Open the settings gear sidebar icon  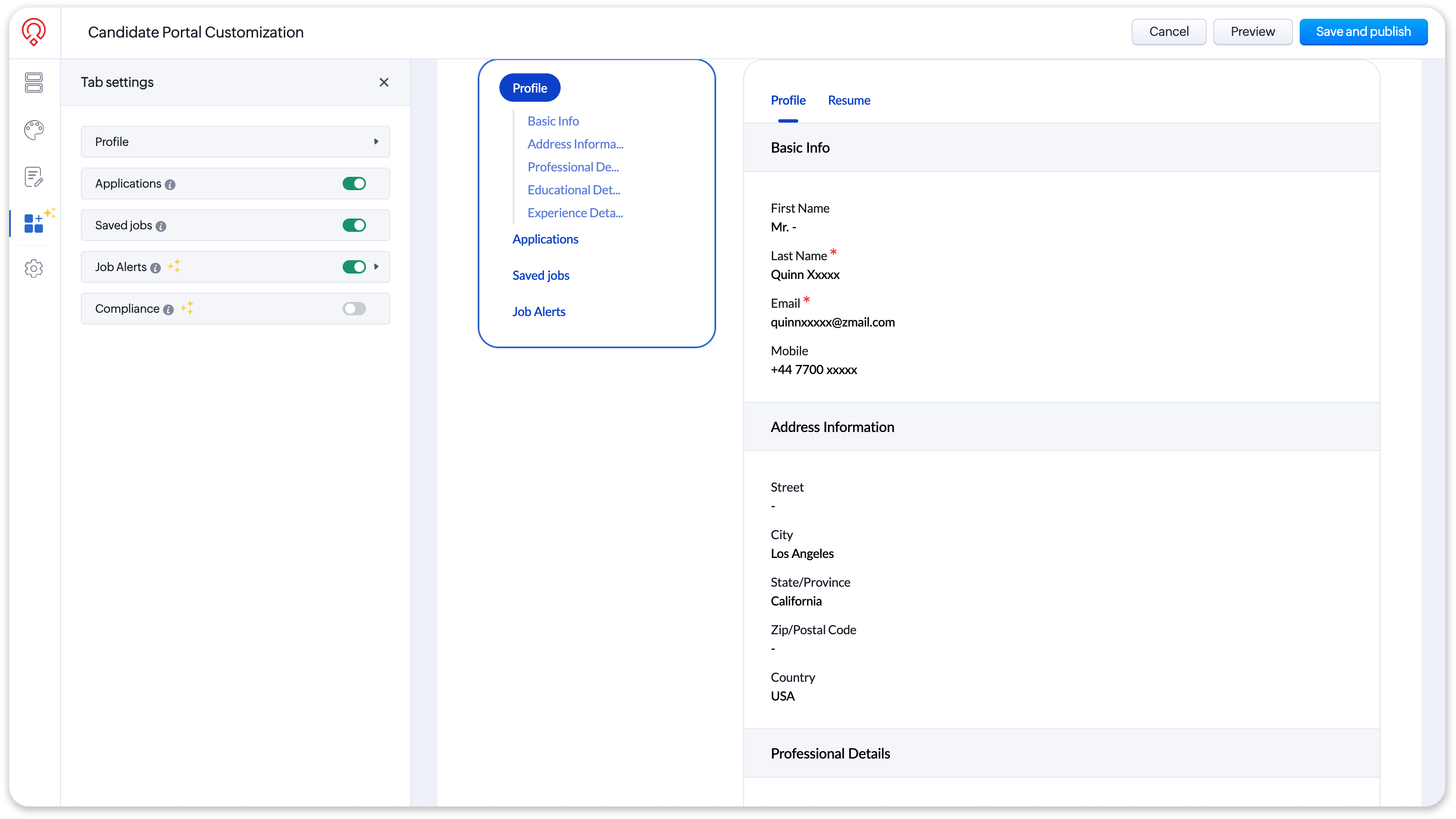tap(33, 269)
